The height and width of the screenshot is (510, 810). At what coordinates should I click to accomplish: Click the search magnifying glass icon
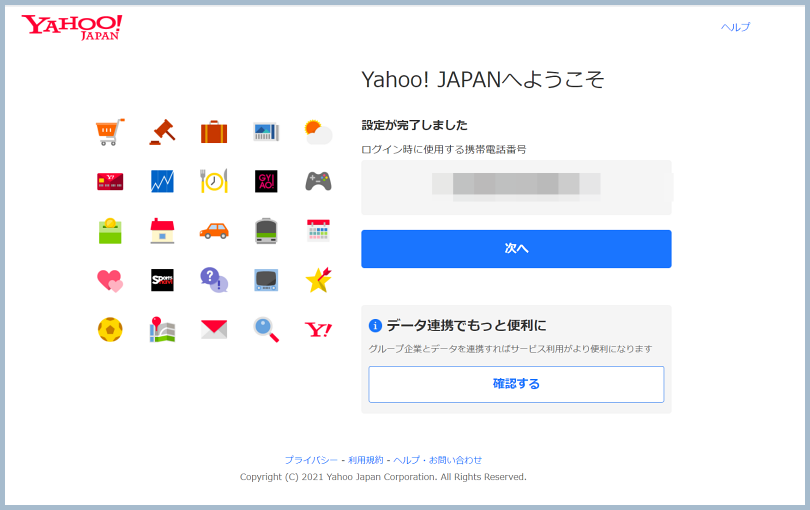click(x=266, y=330)
